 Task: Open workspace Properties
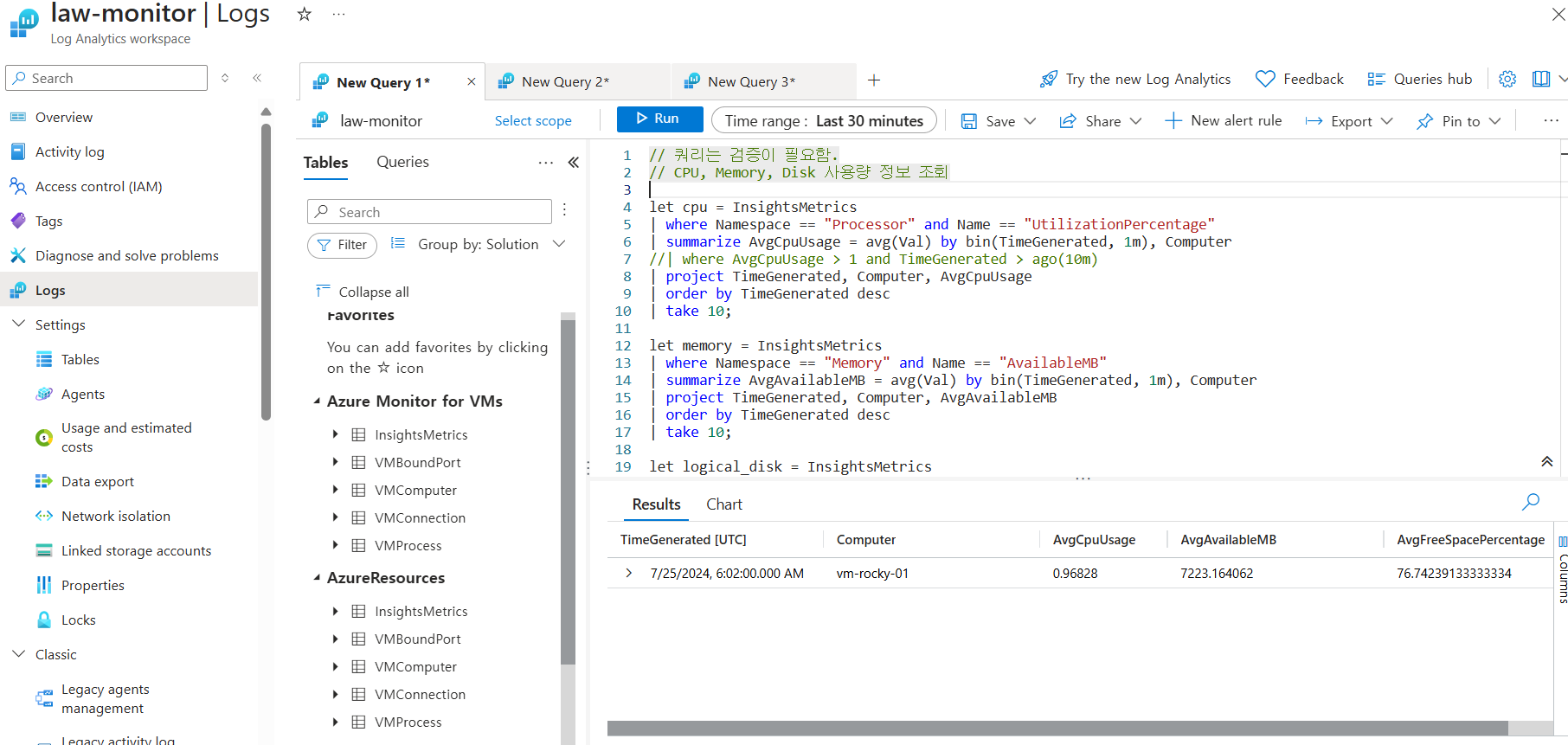93,586
